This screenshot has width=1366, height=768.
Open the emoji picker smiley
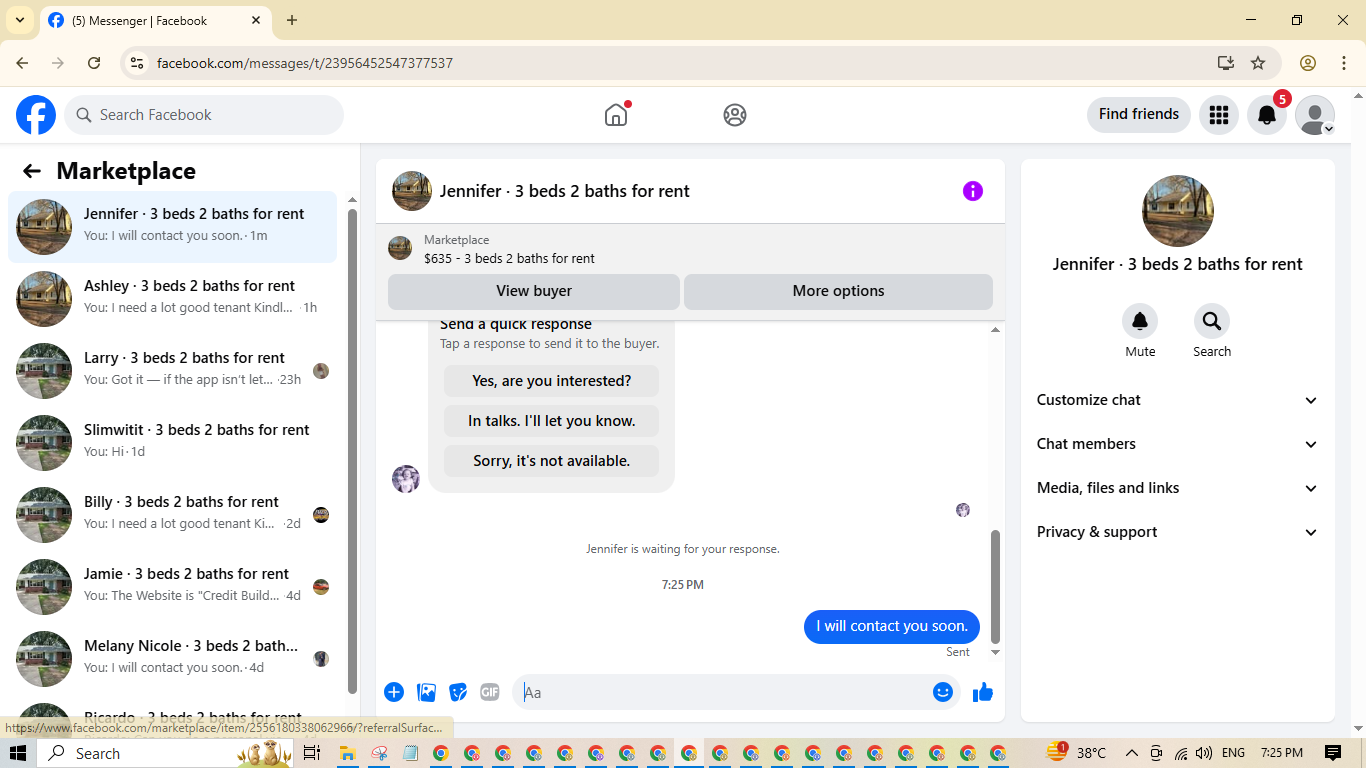[x=943, y=692]
